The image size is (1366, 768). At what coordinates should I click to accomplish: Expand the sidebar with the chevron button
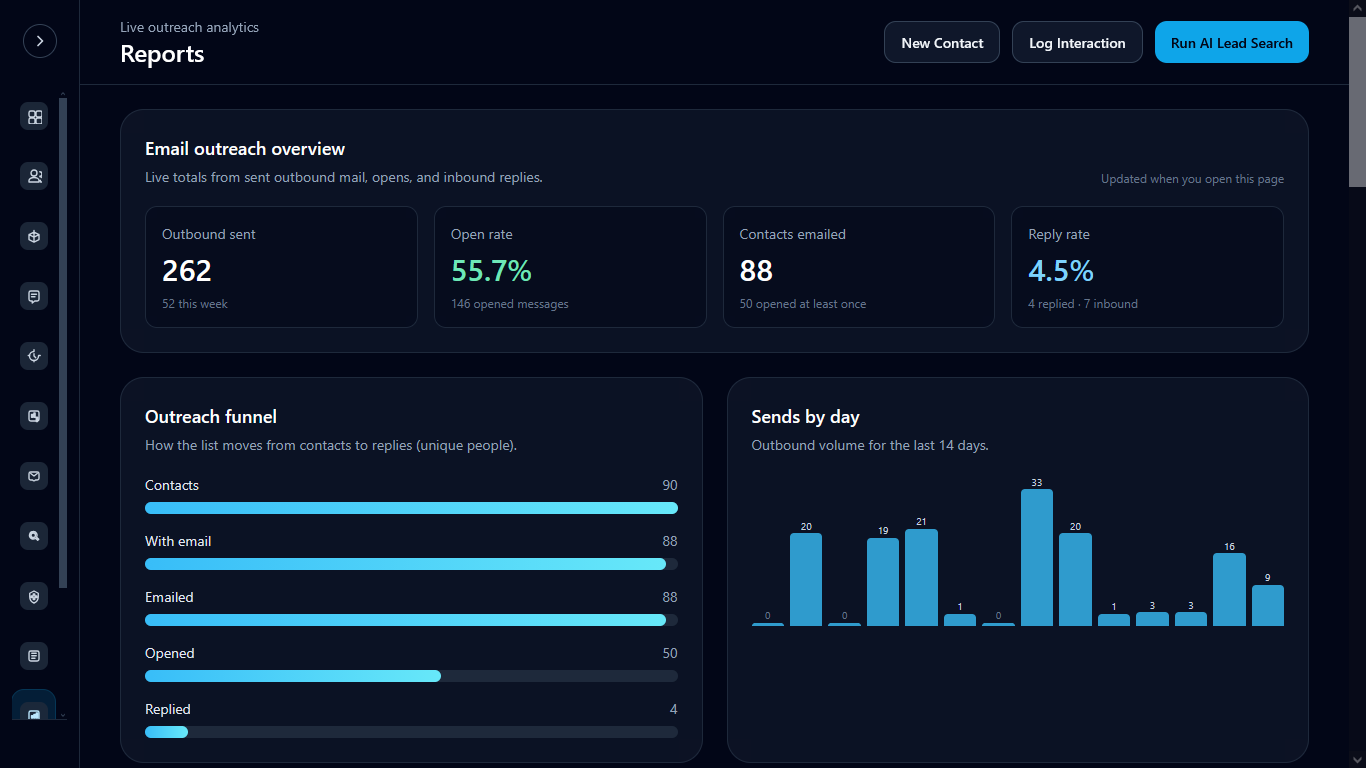pyautogui.click(x=40, y=41)
